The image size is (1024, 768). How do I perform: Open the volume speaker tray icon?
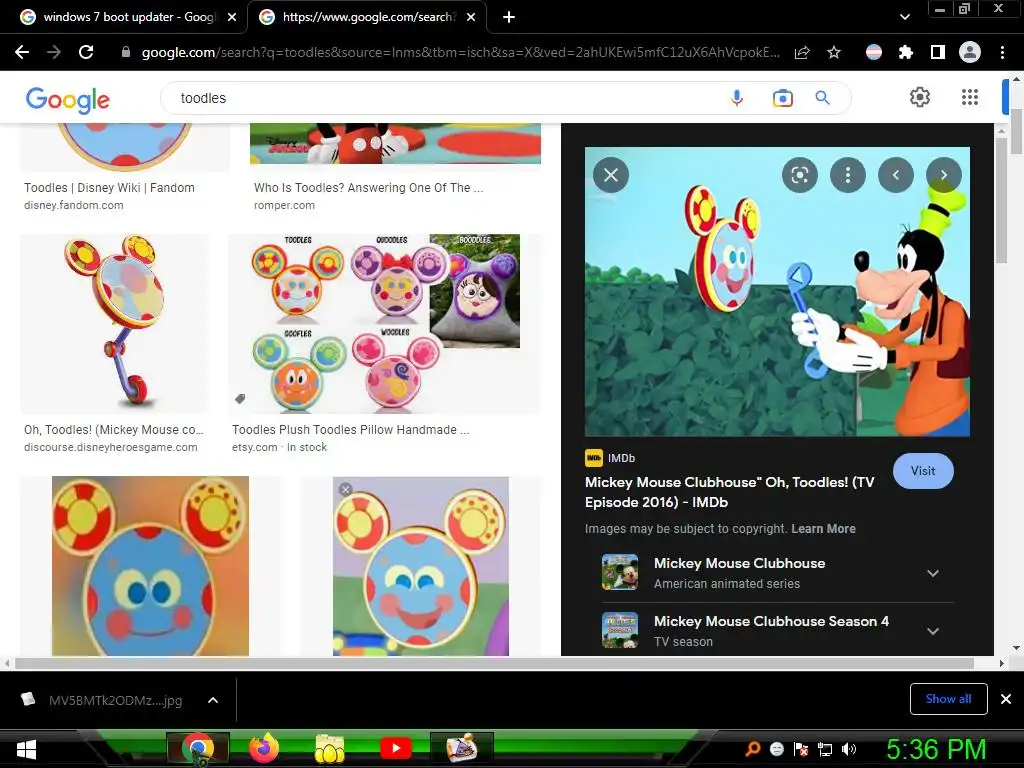coord(849,749)
